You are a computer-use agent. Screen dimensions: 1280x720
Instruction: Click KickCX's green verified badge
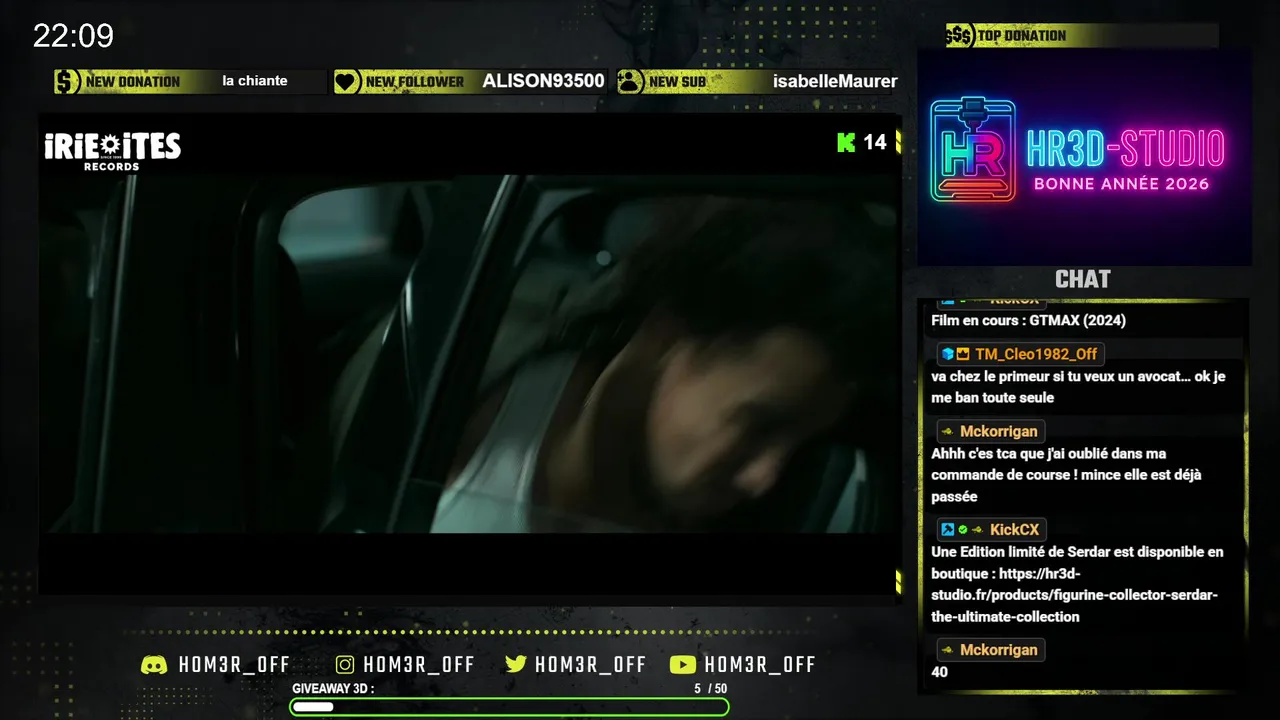[963, 530]
